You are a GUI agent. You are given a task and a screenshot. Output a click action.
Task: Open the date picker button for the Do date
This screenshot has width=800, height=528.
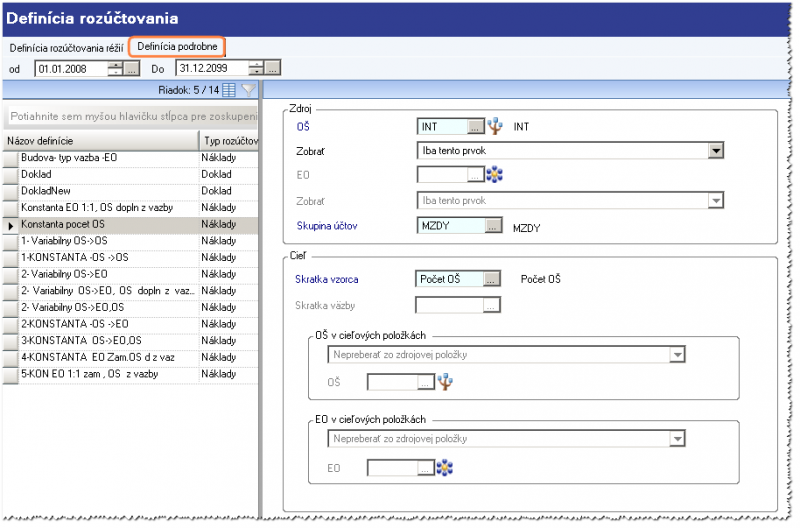tap(273, 68)
